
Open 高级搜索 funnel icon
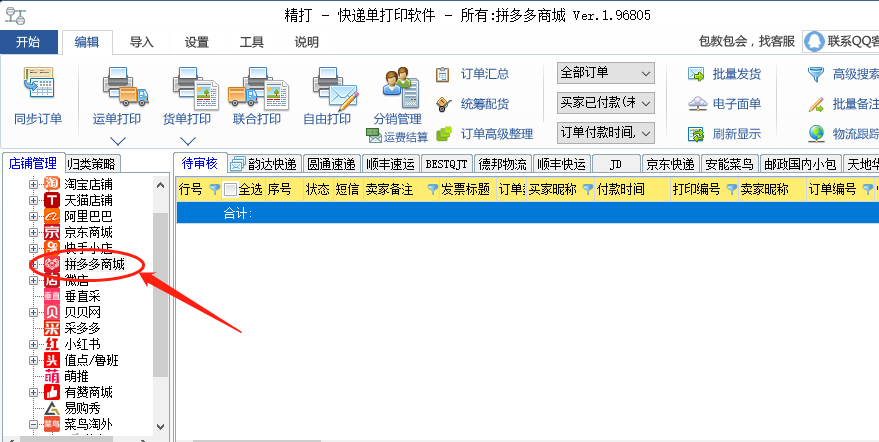point(816,74)
